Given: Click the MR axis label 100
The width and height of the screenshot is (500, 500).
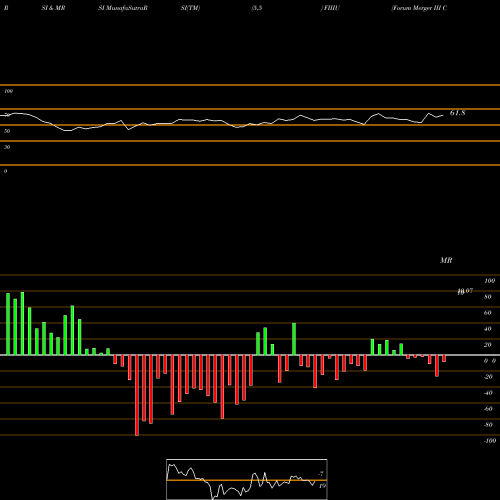Looking at the screenshot, I should (489, 281).
